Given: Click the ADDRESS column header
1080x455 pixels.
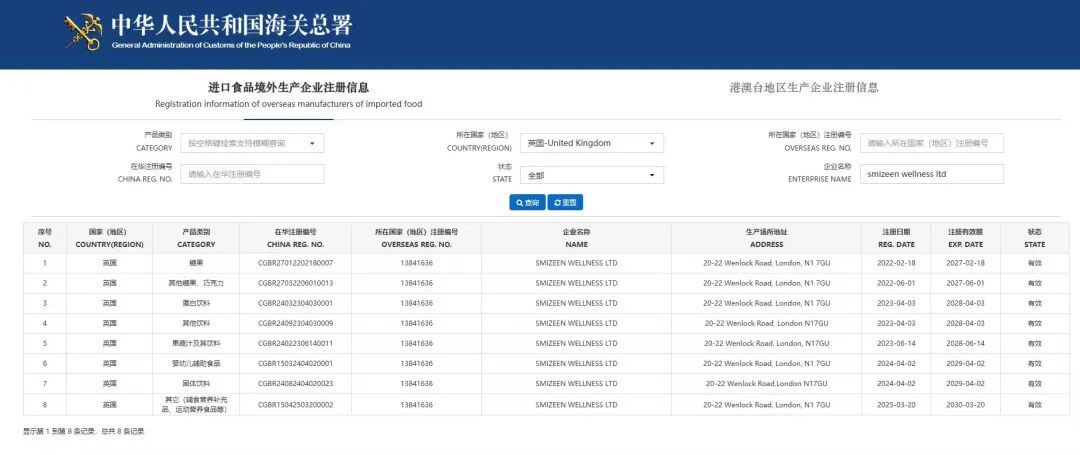Looking at the screenshot, I should (766, 238).
